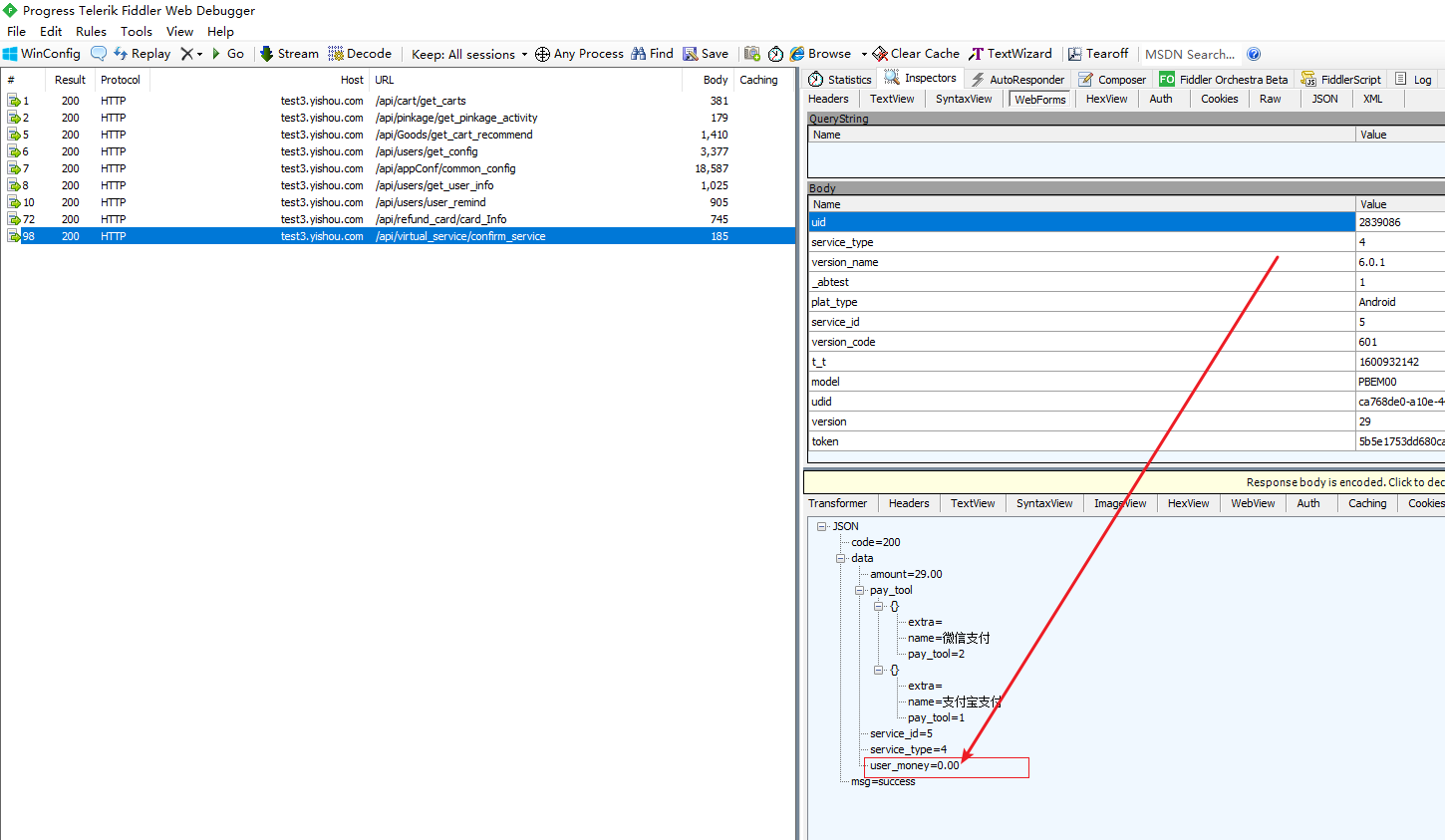Screen dimensions: 1445x840
Task: Select request WebForms inspector tab
Action: click(x=1039, y=99)
